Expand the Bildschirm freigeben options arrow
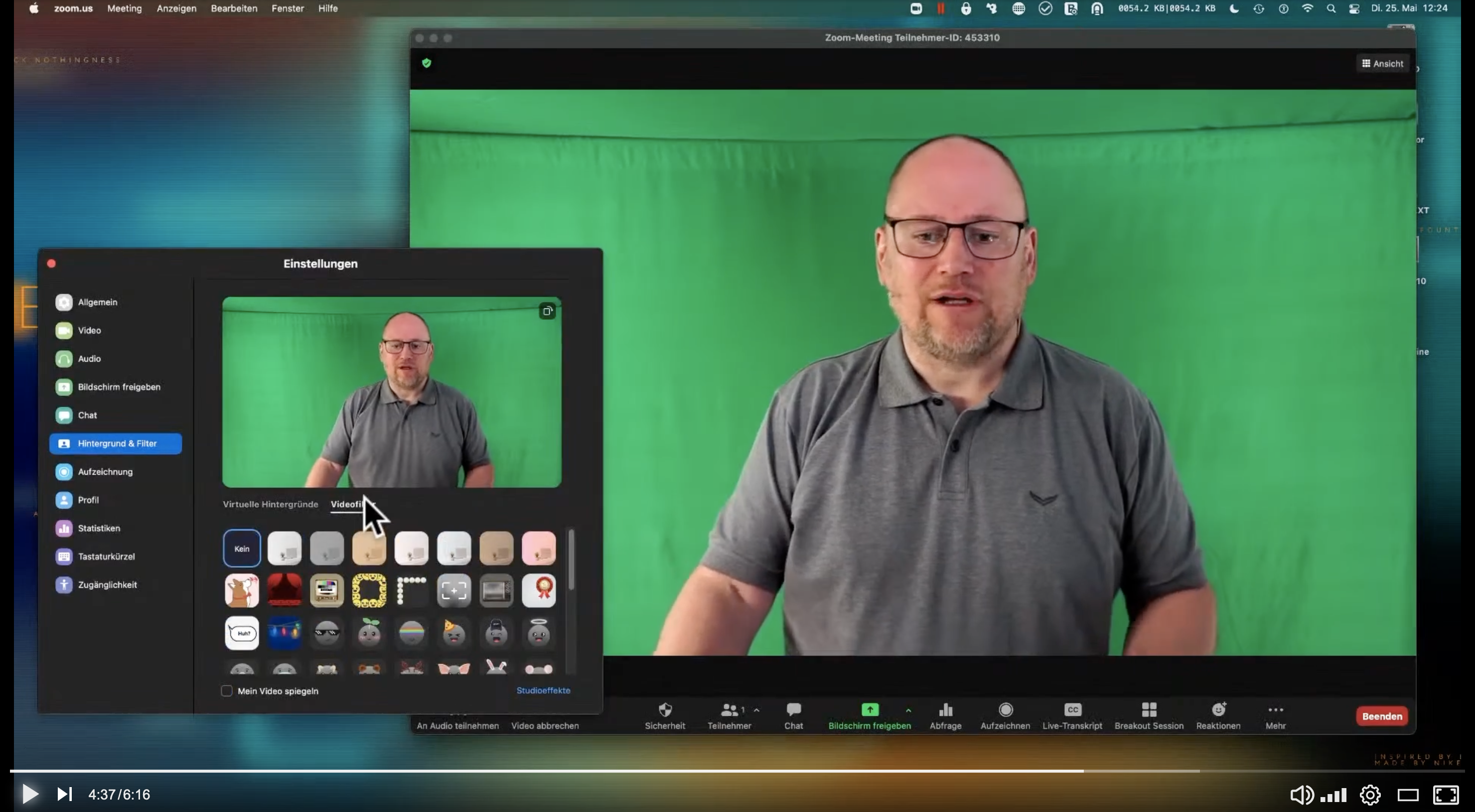The width and height of the screenshot is (1475, 812). (x=908, y=710)
